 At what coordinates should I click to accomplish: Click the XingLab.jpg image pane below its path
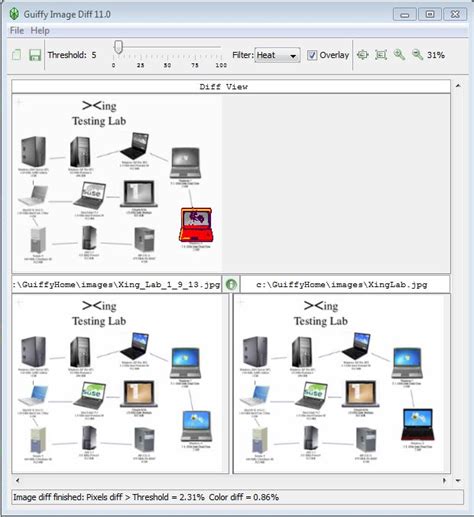(x=342, y=383)
